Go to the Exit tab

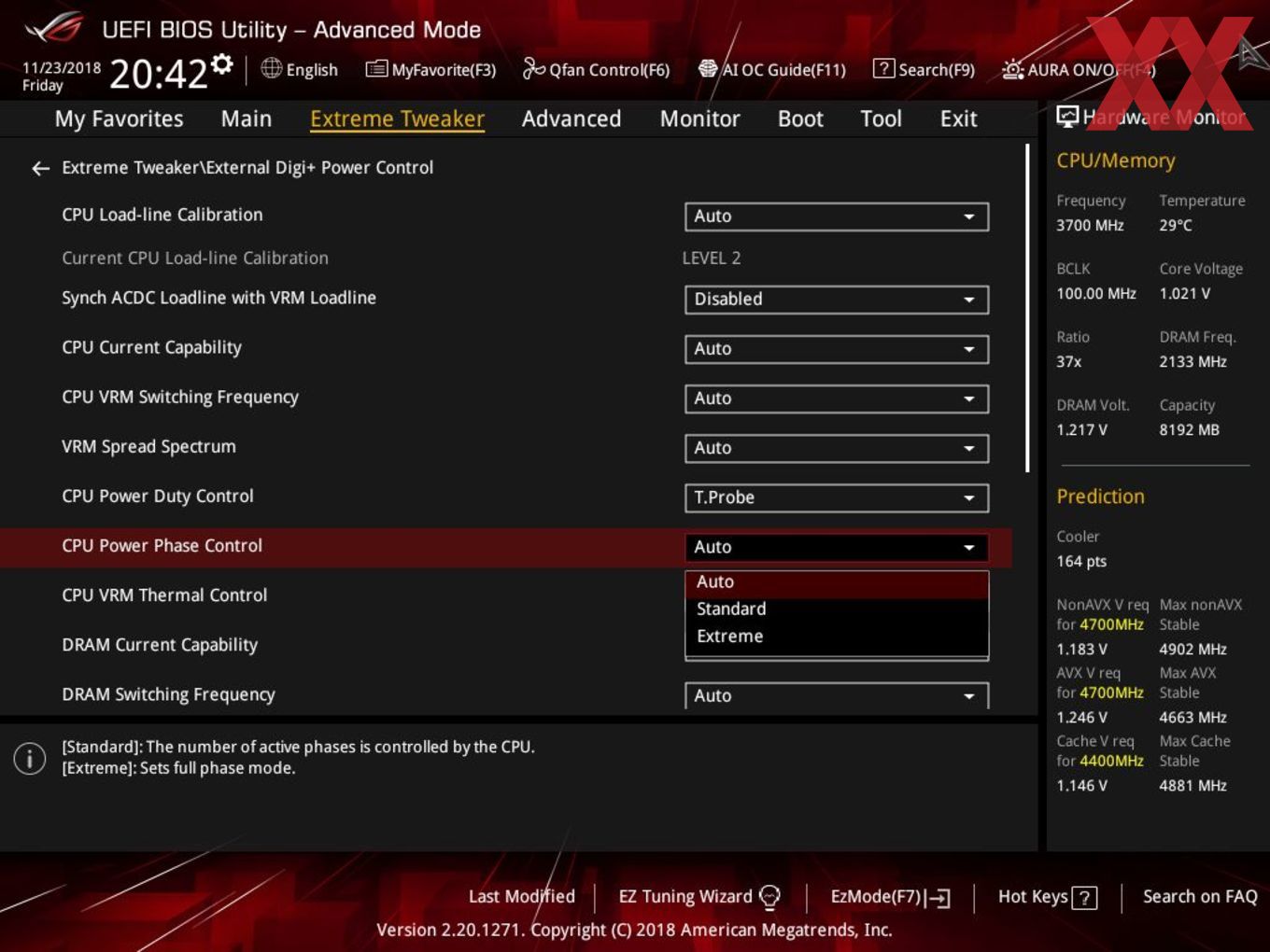[x=958, y=119]
